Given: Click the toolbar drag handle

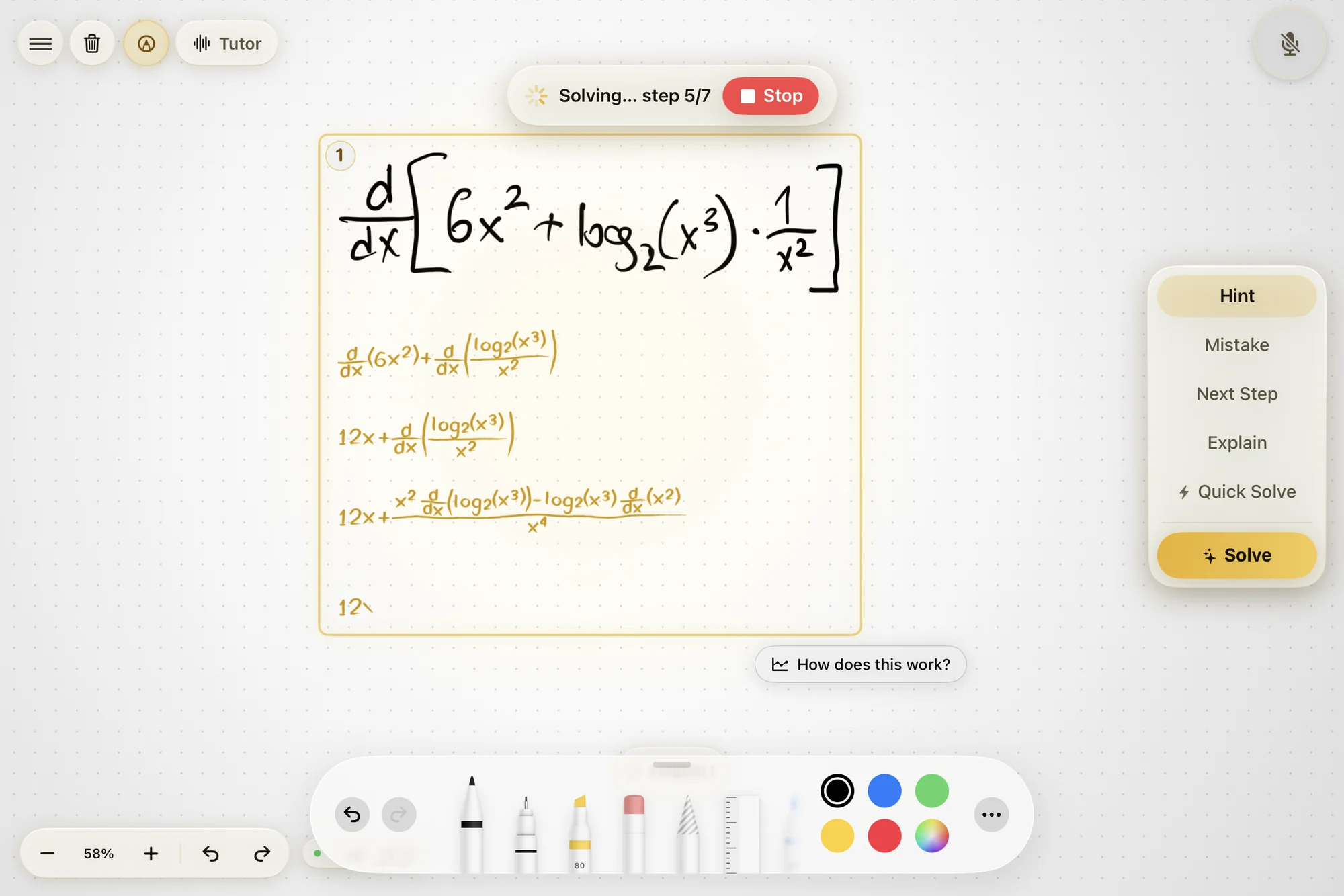Looking at the screenshot, I should point(672,764).
